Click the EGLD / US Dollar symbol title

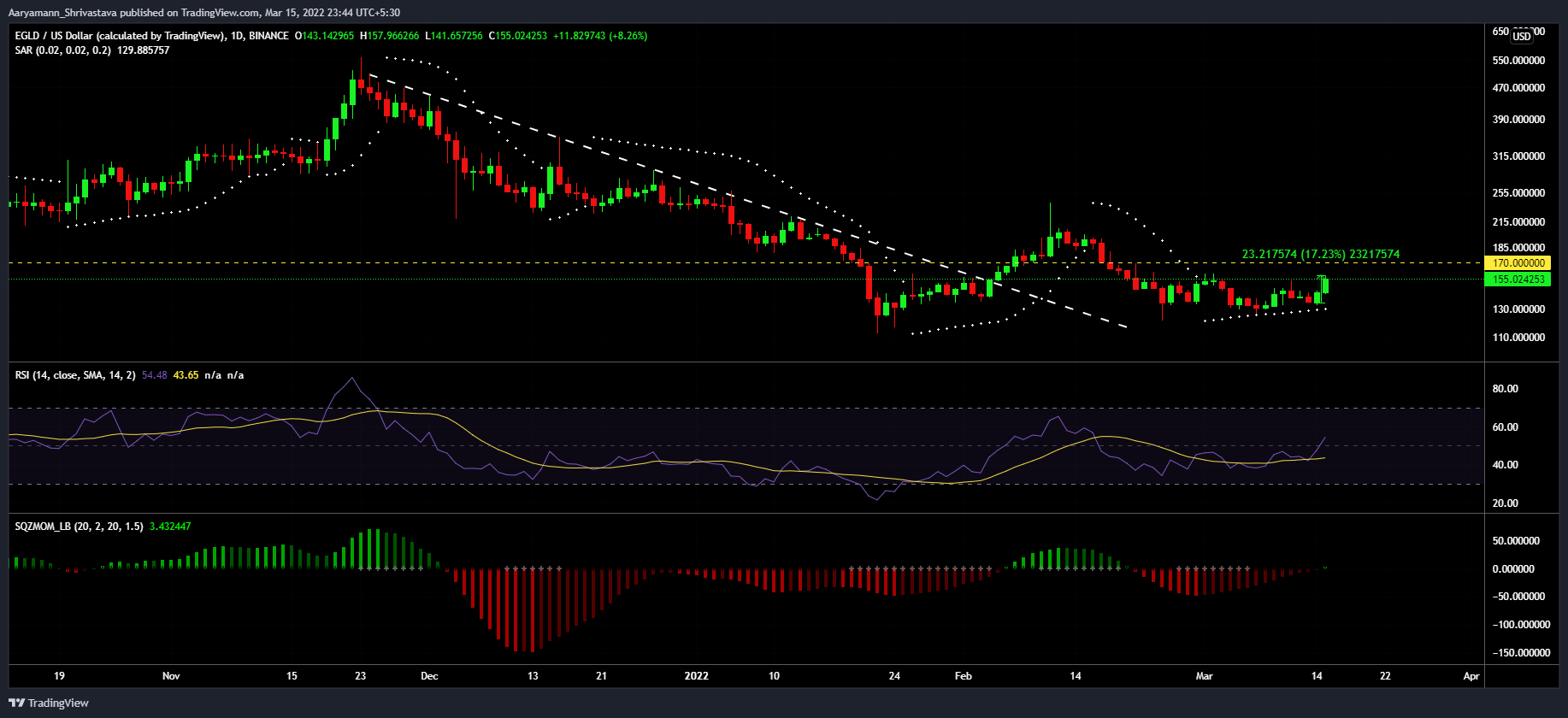pyautogui.click(x=120, y=36)
